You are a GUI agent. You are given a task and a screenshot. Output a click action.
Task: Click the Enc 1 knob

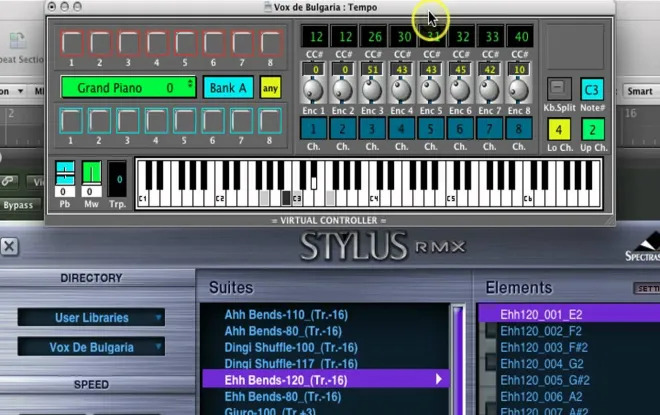313,90
